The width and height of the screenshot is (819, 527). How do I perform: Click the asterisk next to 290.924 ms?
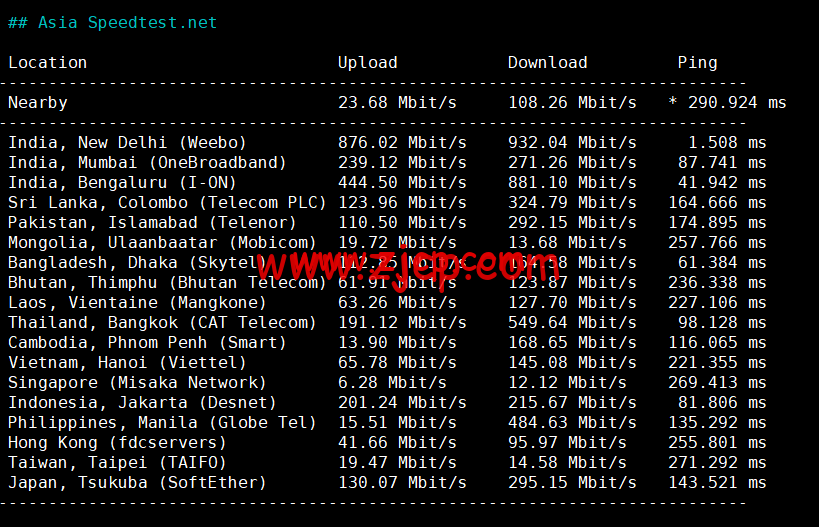673,101
